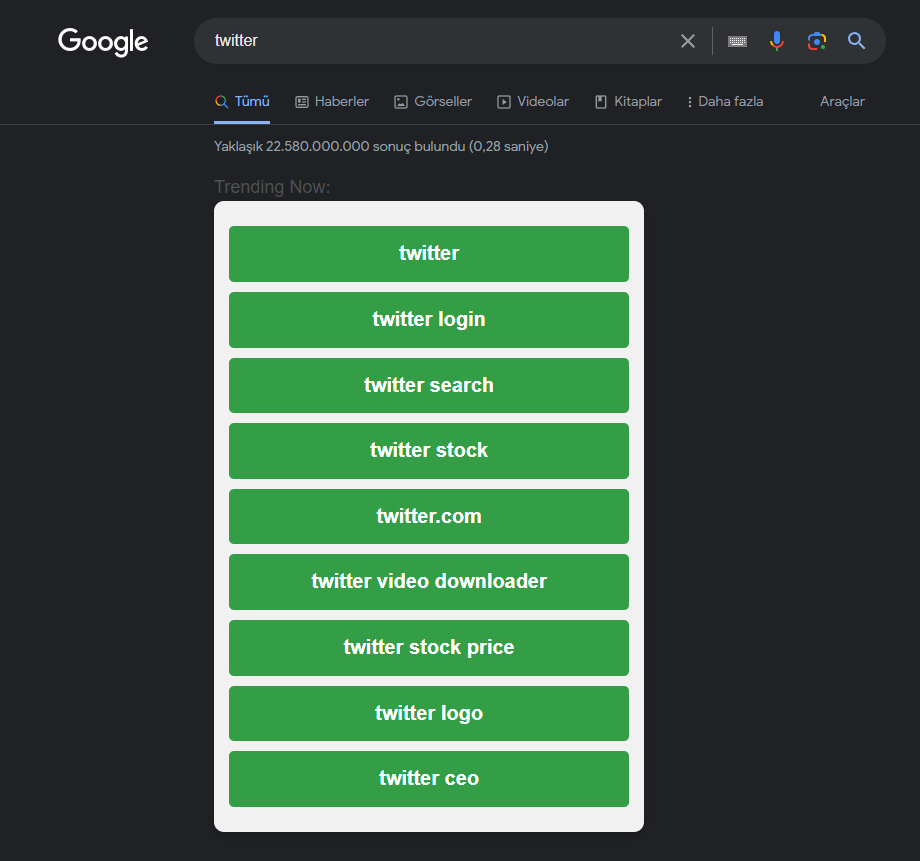Select the Tümü tab
Screen dimensions: 920x861
pyautogui.click(x=242, y=102)
